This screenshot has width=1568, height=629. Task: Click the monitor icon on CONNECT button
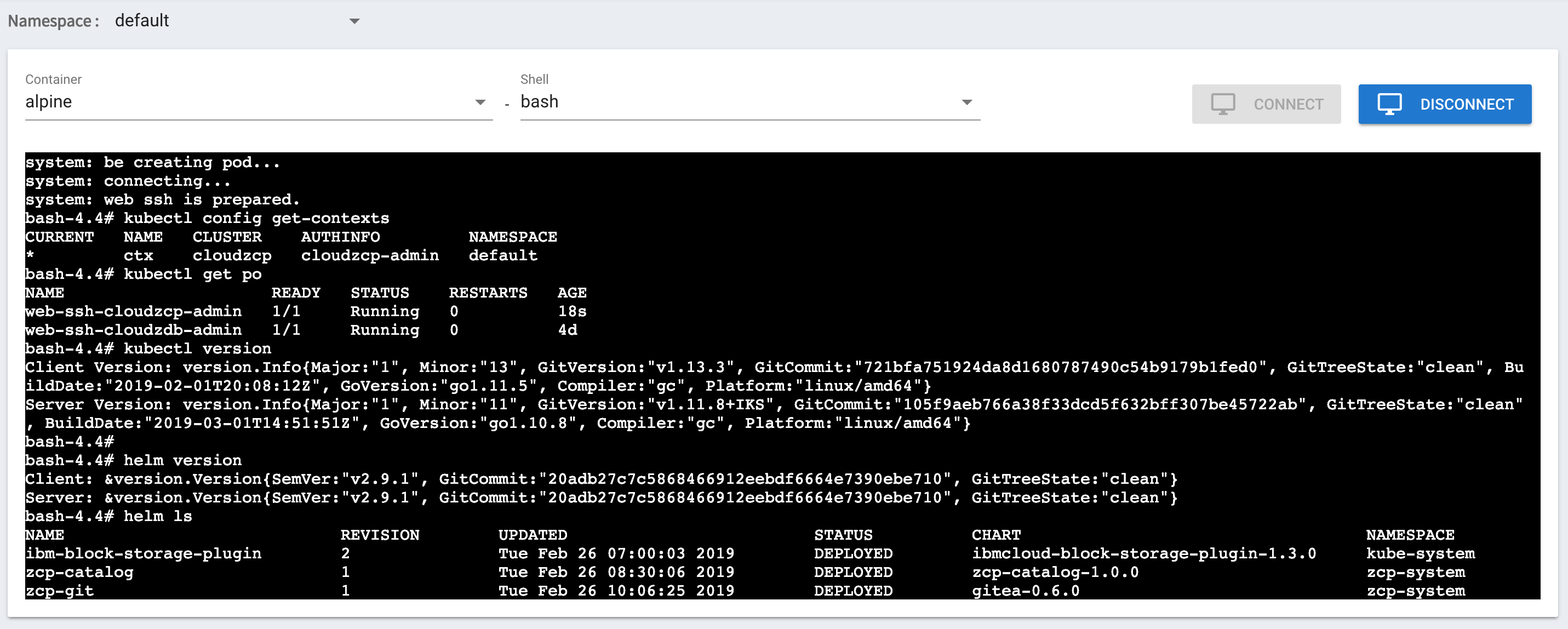(x=1223, y=104)
